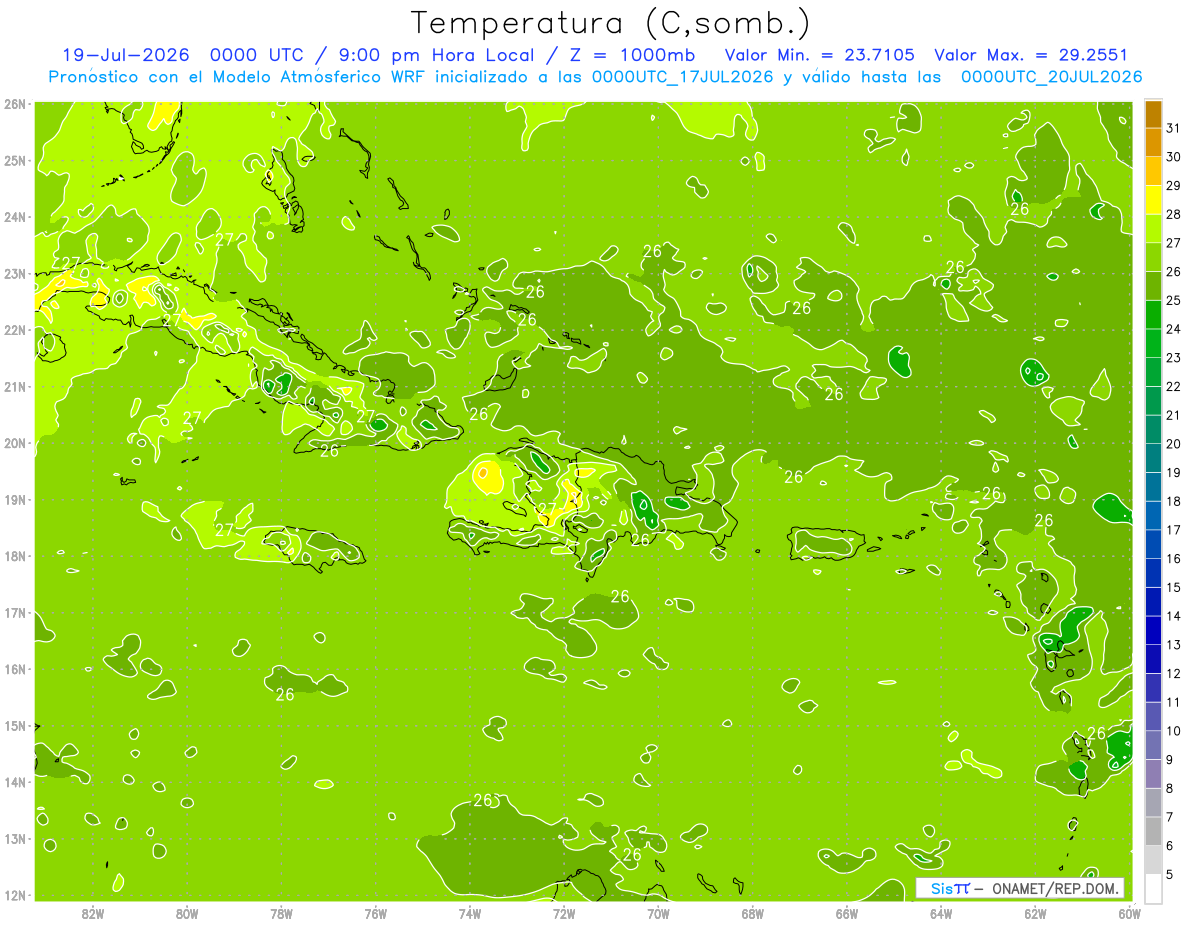Click the '26N' latitude axis label
Viewport: 1200px width, 927px height.
coord(15,104)
